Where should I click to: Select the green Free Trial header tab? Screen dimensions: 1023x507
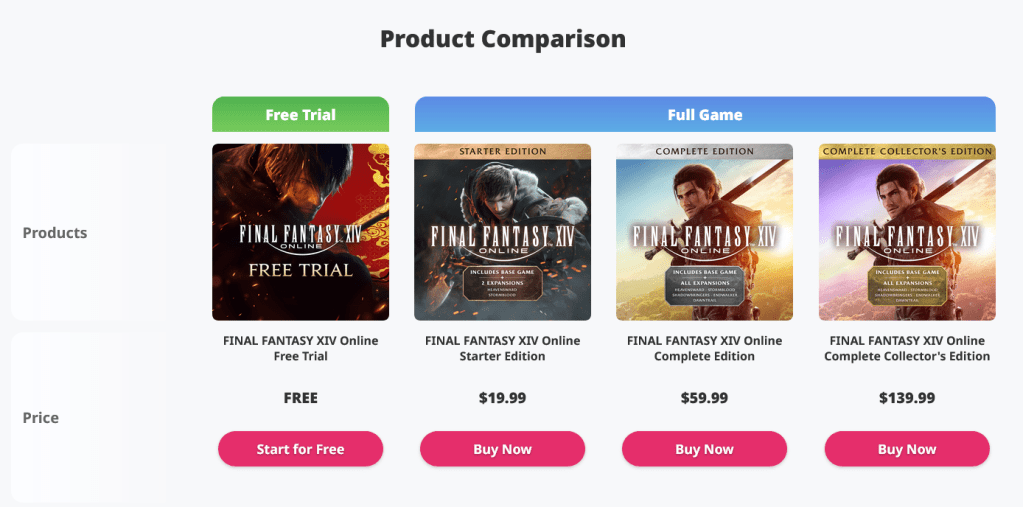pyautogui.click(x=300, y=115)
